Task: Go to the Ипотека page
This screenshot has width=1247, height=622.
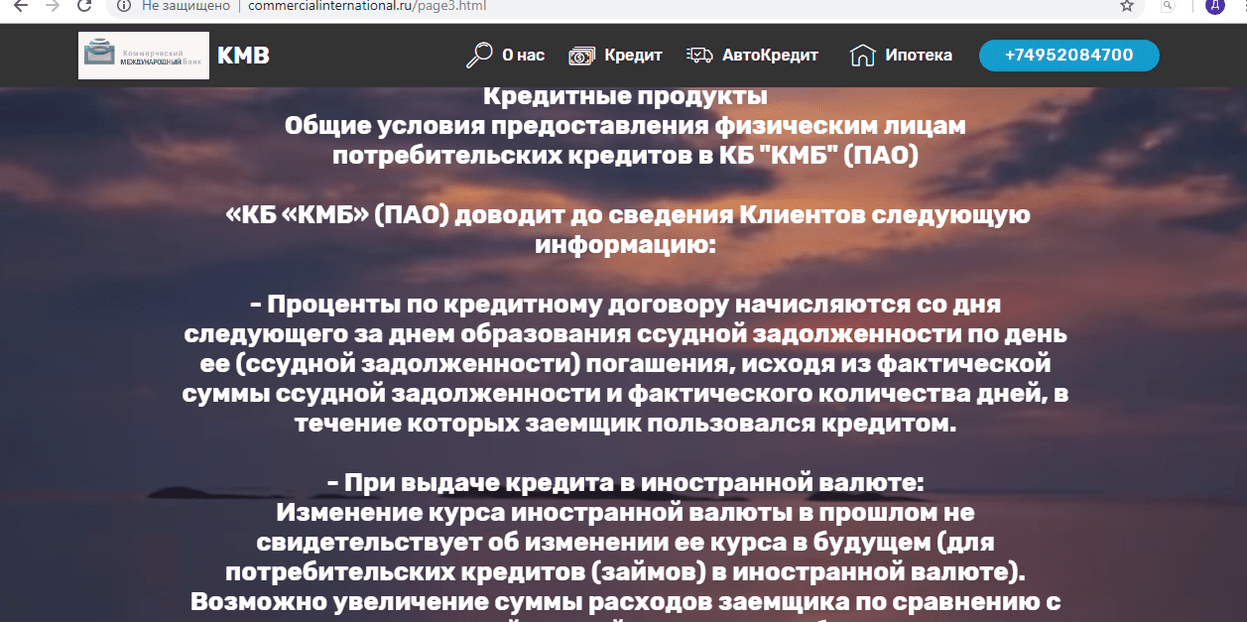Action: (x=918, y=55)
